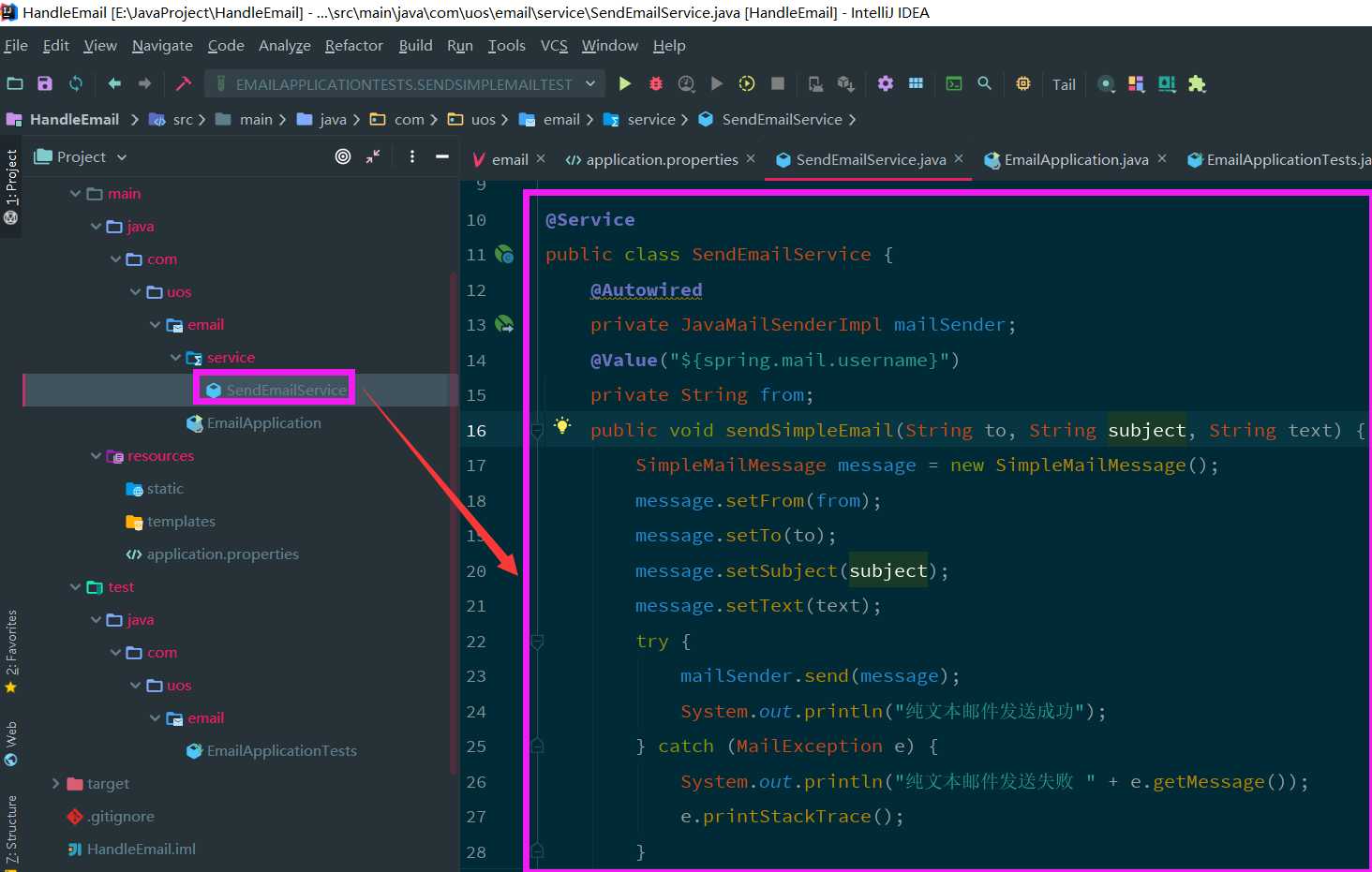This screenshot has width=1372, height=872.
Task: Click the bean gutter icon on line 11
Action: [x=504, y=254]
